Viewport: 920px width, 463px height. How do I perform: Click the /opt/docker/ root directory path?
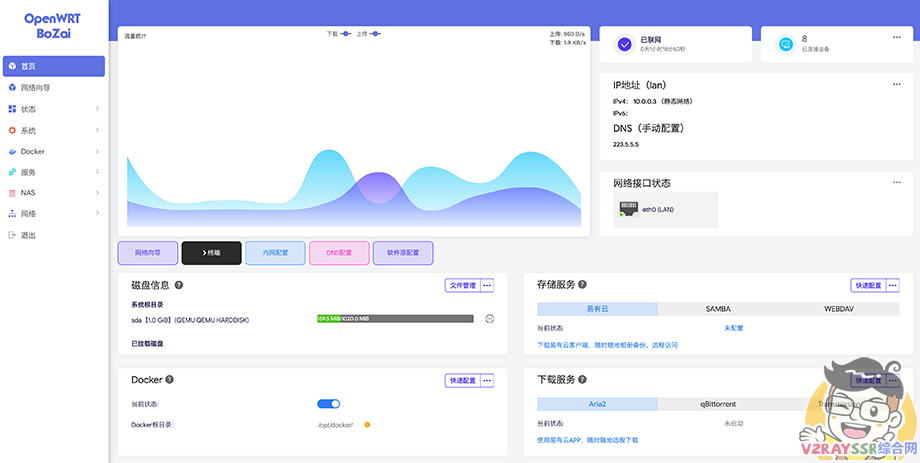336,424
